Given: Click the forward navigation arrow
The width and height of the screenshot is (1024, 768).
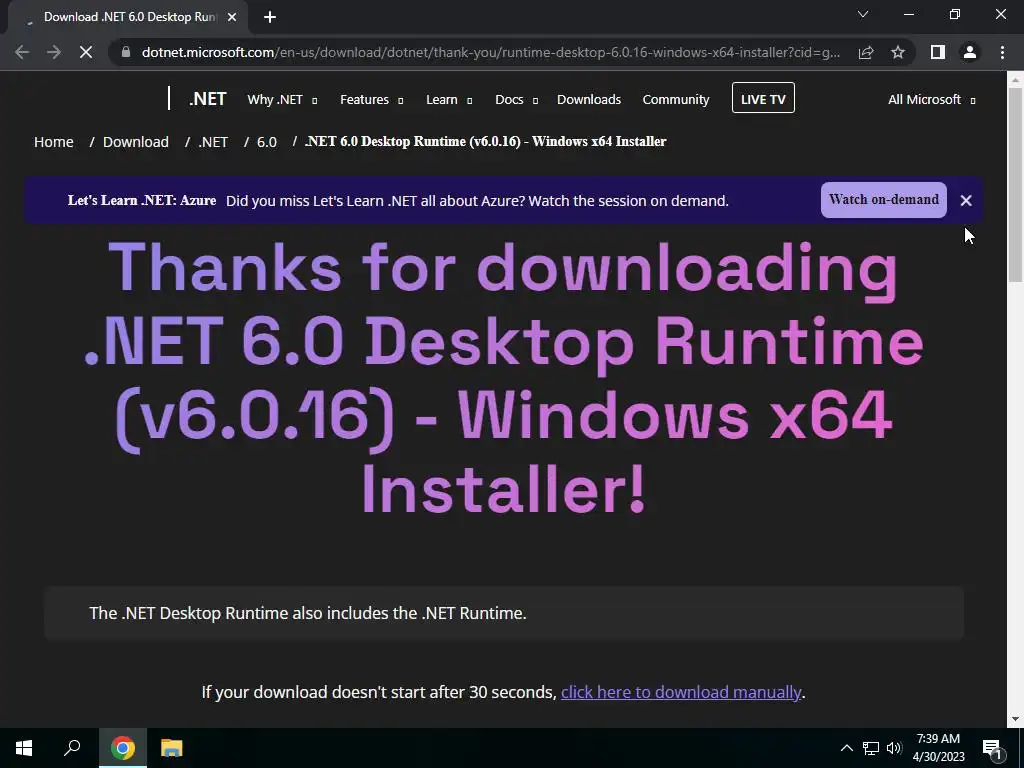Looking at the screenshot, I should pos(54,52).
